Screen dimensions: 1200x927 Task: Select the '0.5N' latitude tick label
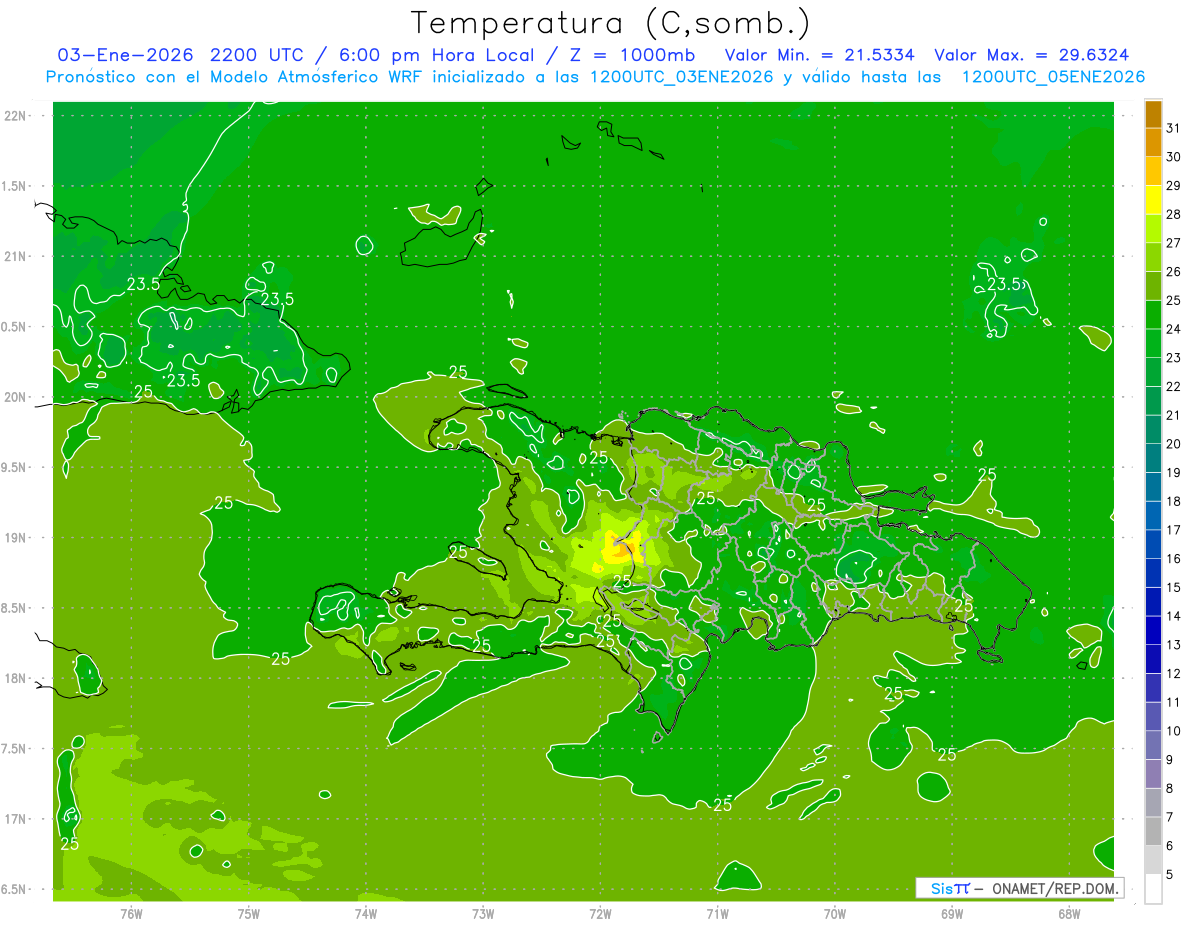[x=16, y=327]
